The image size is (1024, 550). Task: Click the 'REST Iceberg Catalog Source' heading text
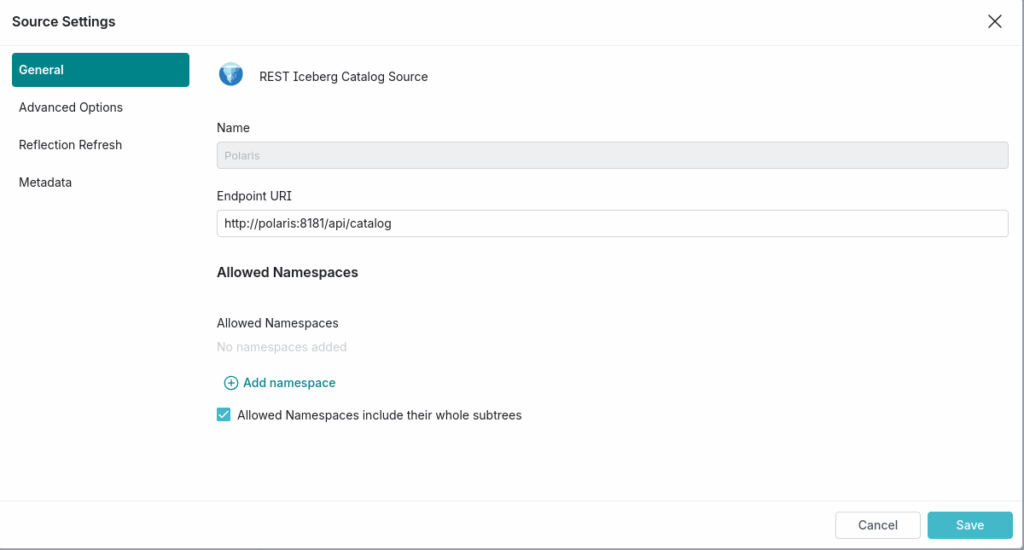tap(343, 76)
